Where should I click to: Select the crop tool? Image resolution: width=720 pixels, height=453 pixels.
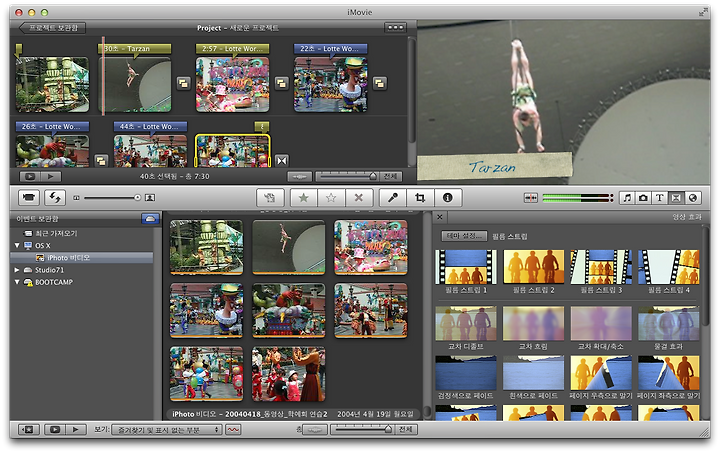(420, 198)
